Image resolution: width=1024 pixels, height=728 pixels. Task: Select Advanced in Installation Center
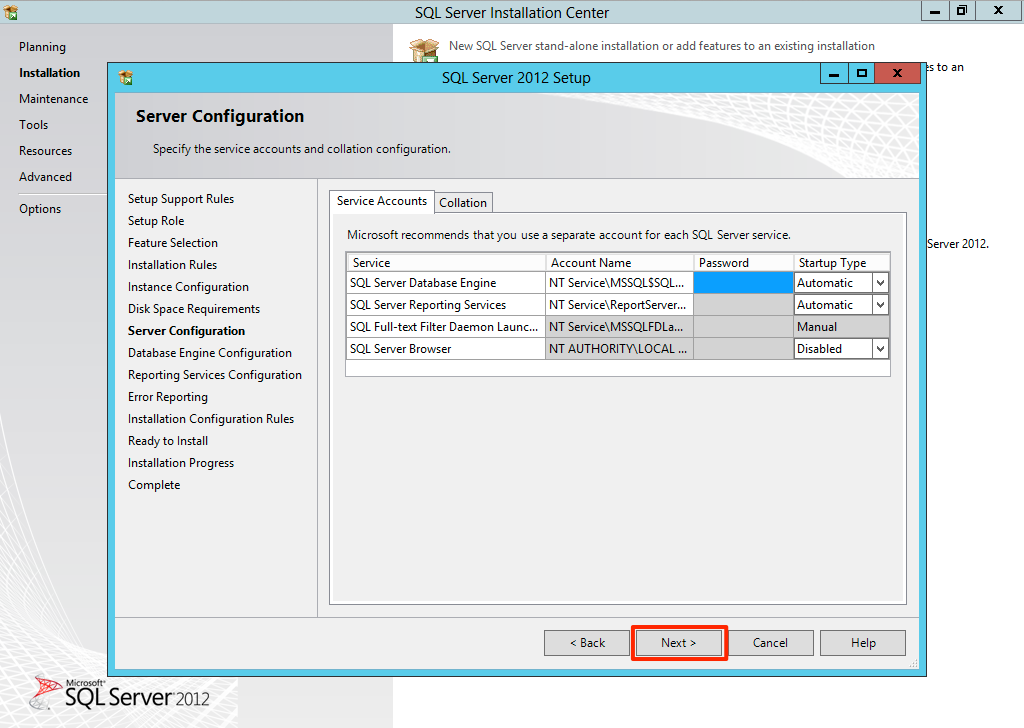[46, 177]
